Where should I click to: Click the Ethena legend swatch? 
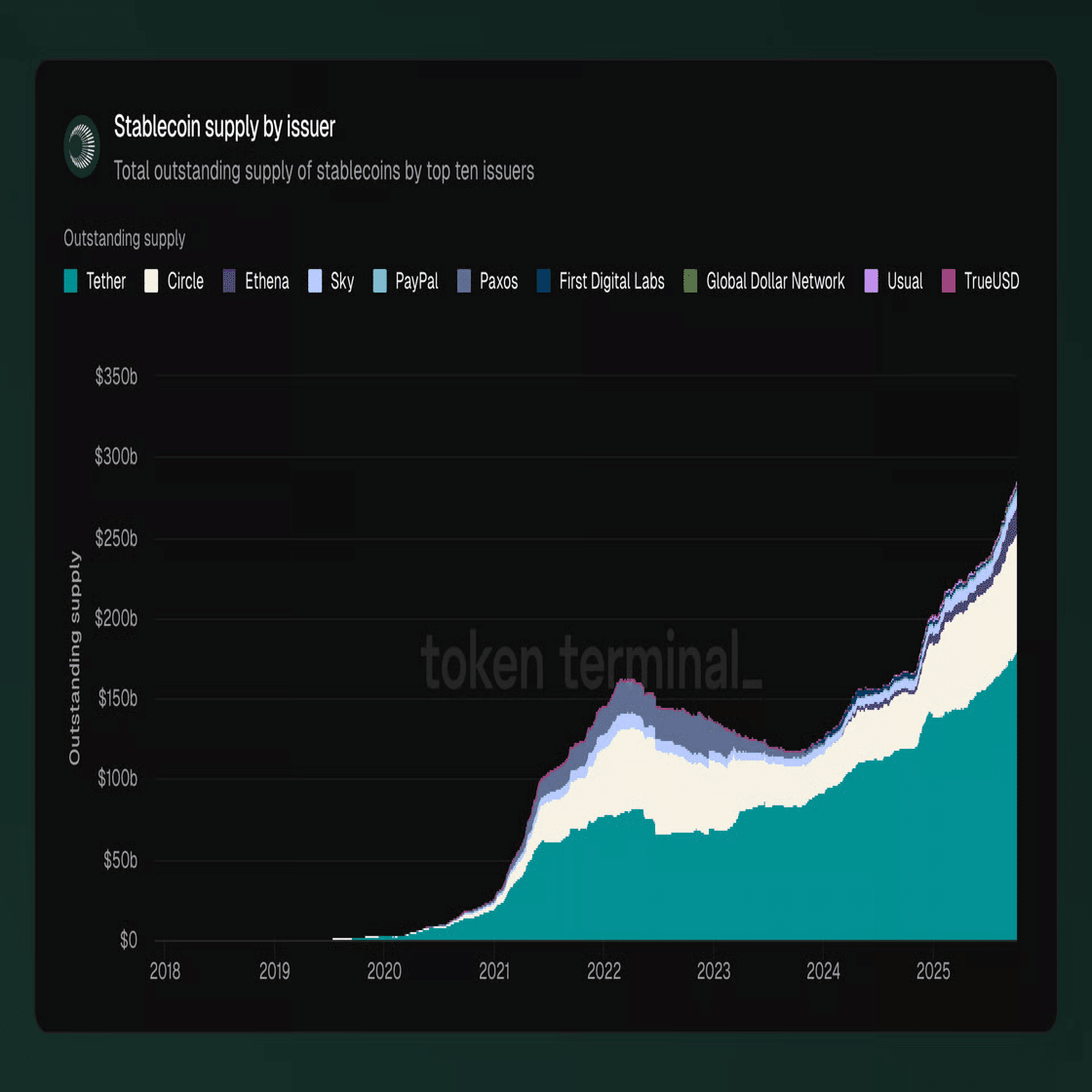tap(230, 282)
